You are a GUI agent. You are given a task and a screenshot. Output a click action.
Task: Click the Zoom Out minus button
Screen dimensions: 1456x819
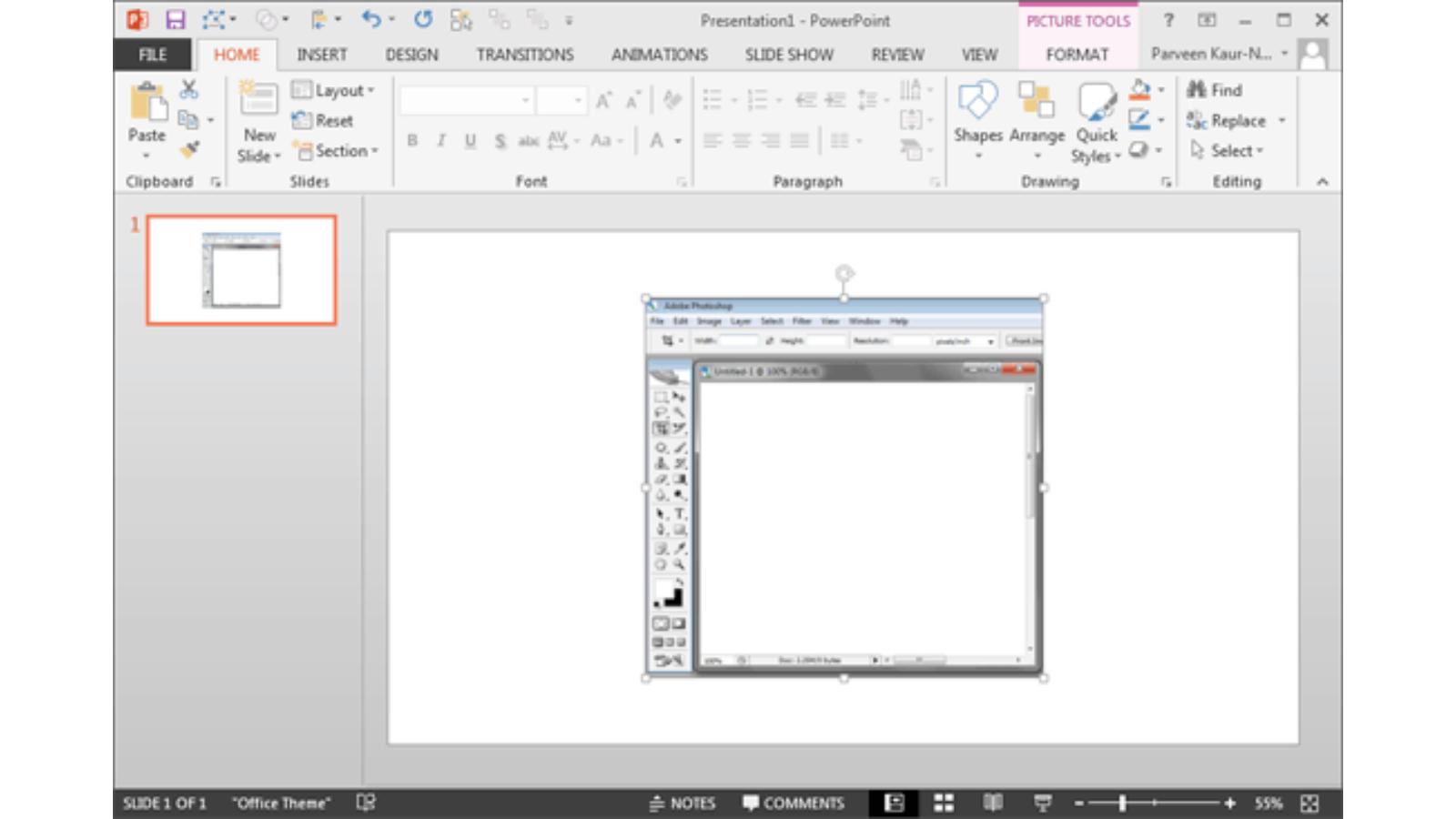coord(1079,803)
